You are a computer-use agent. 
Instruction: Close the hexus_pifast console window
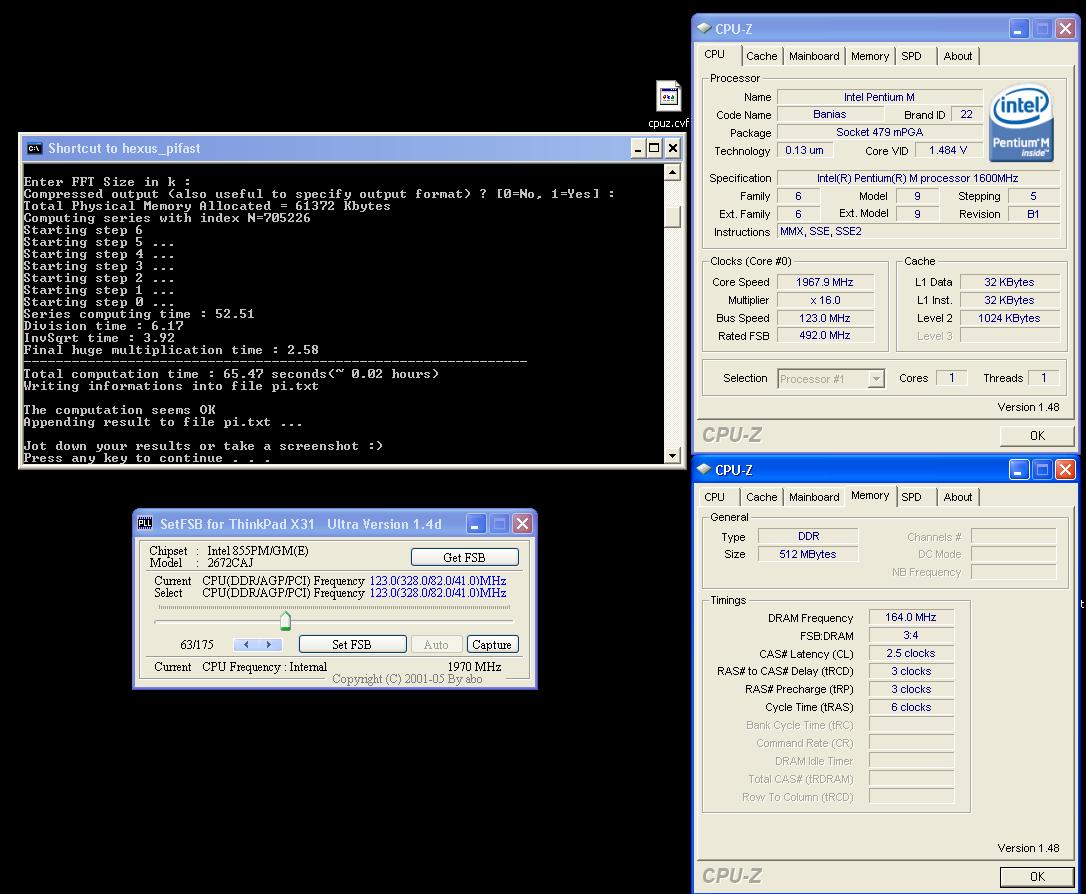tap(672, 148)
